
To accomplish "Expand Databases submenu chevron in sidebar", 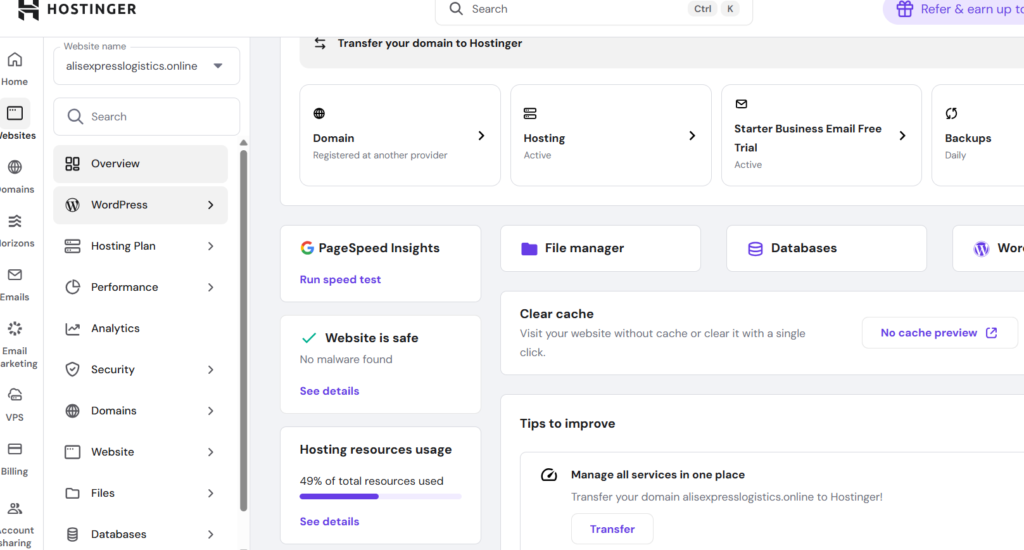I will [x=210, y=534].
